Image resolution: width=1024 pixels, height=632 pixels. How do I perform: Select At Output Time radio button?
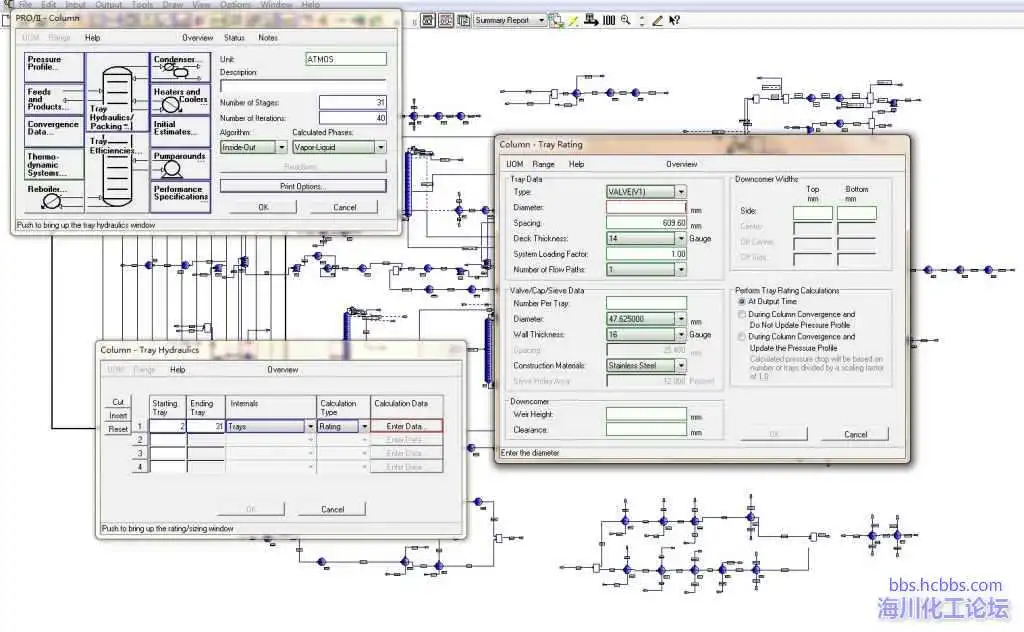point(742,302)
